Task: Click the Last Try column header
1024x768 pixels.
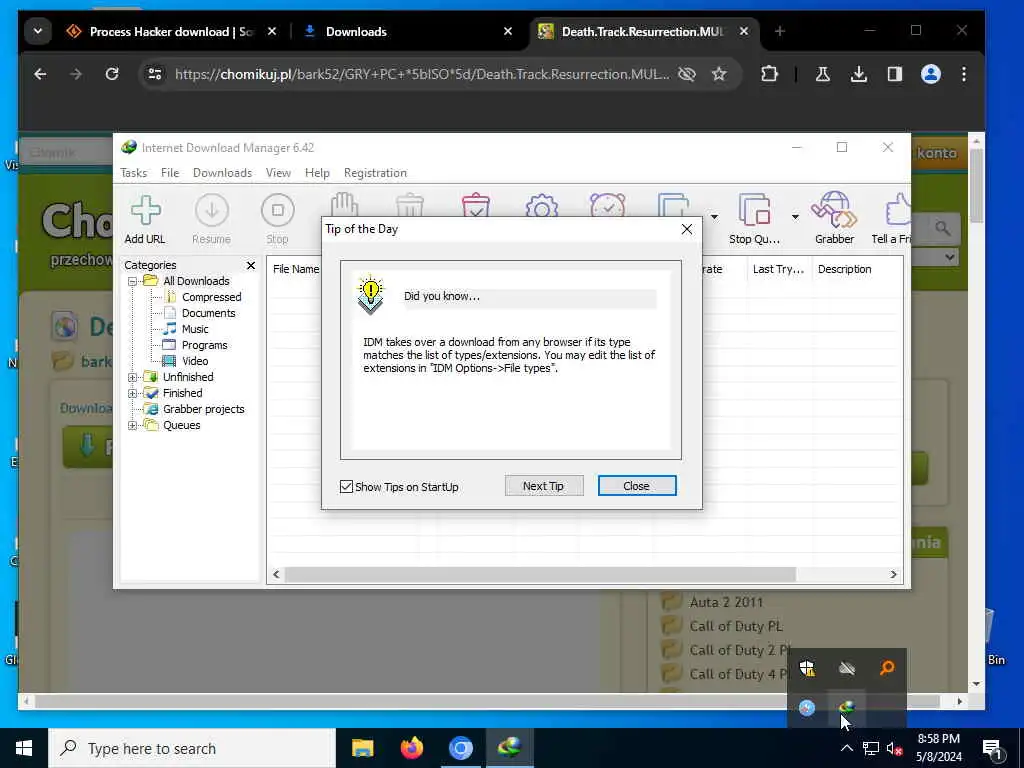Action: [778, 269]
